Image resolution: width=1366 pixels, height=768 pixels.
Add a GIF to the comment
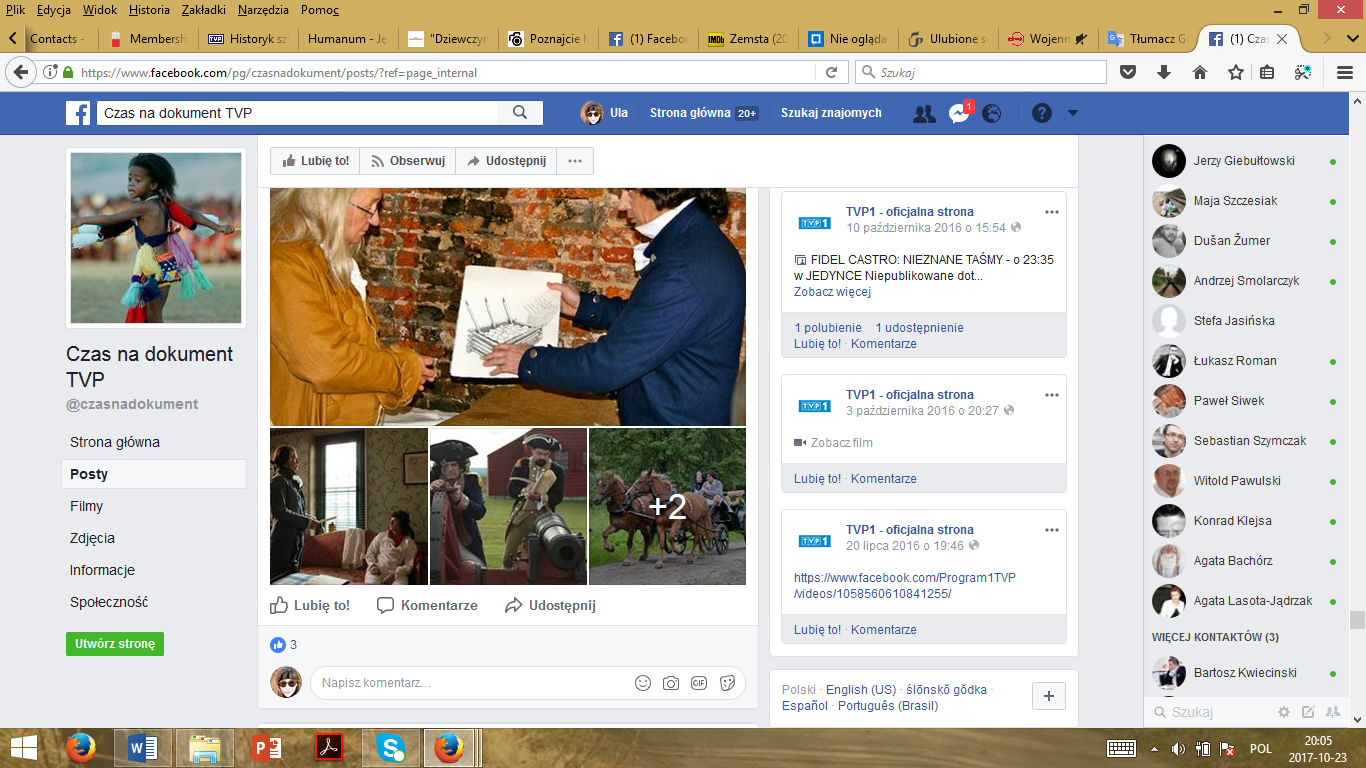tap(699, 683)
